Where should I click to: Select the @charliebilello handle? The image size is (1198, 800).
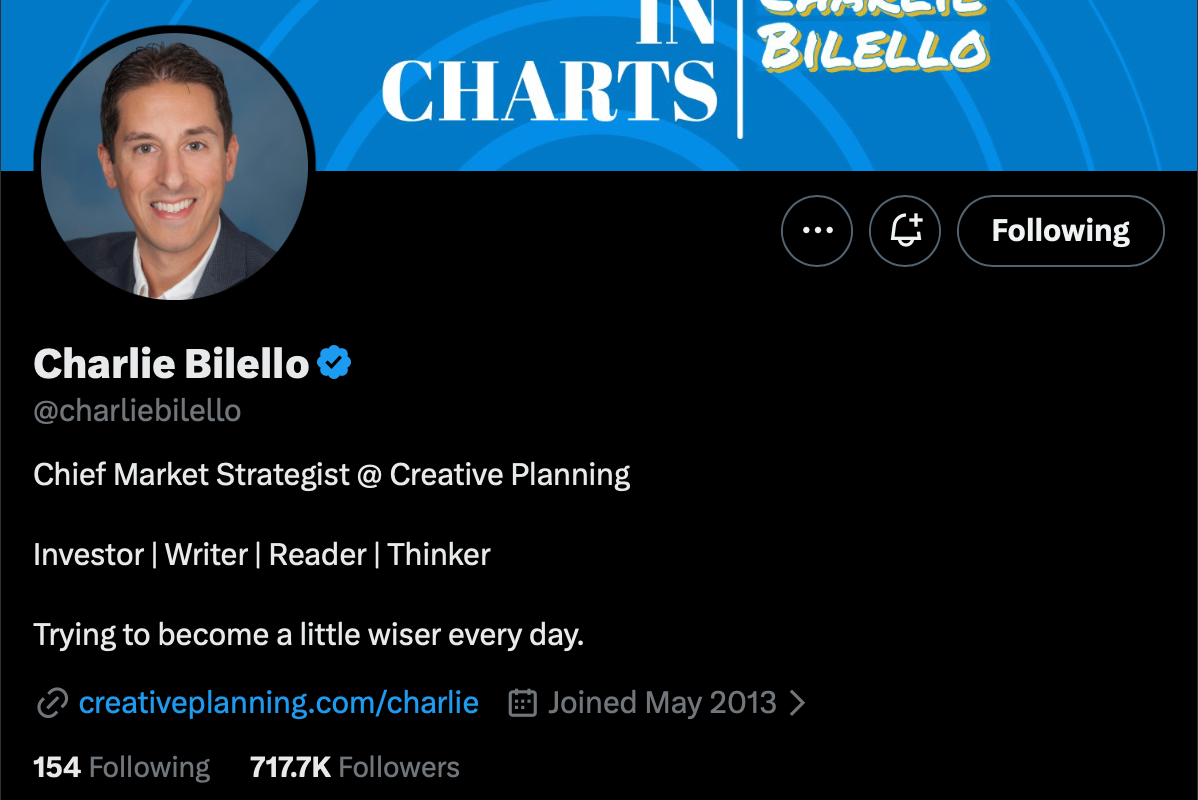pyautogui.click(x=136, y=410)
